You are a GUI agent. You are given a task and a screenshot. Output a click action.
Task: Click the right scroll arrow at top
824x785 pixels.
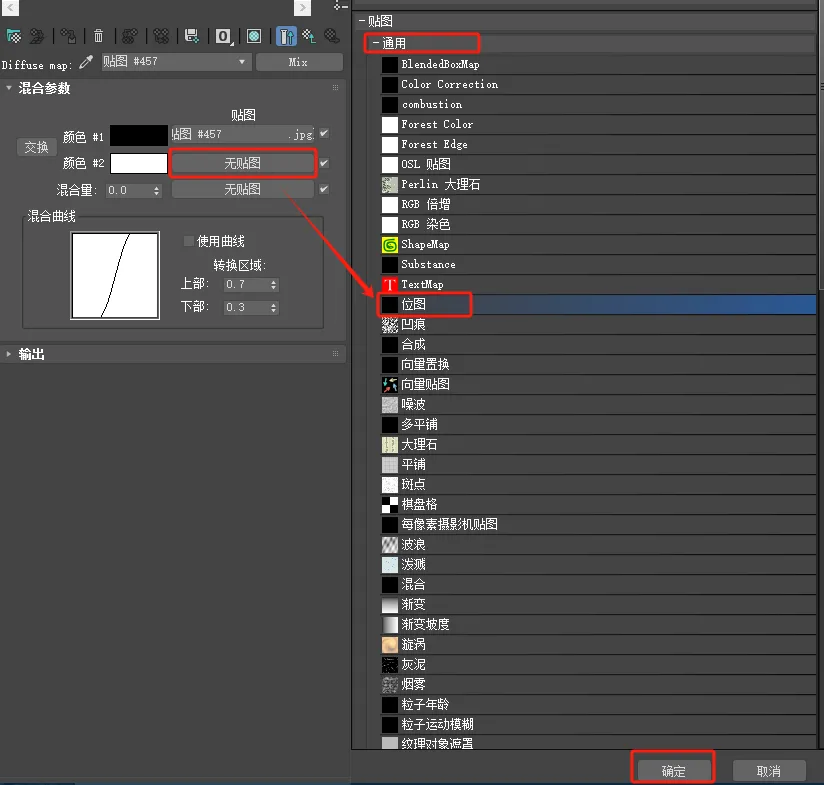click(302, 7)
